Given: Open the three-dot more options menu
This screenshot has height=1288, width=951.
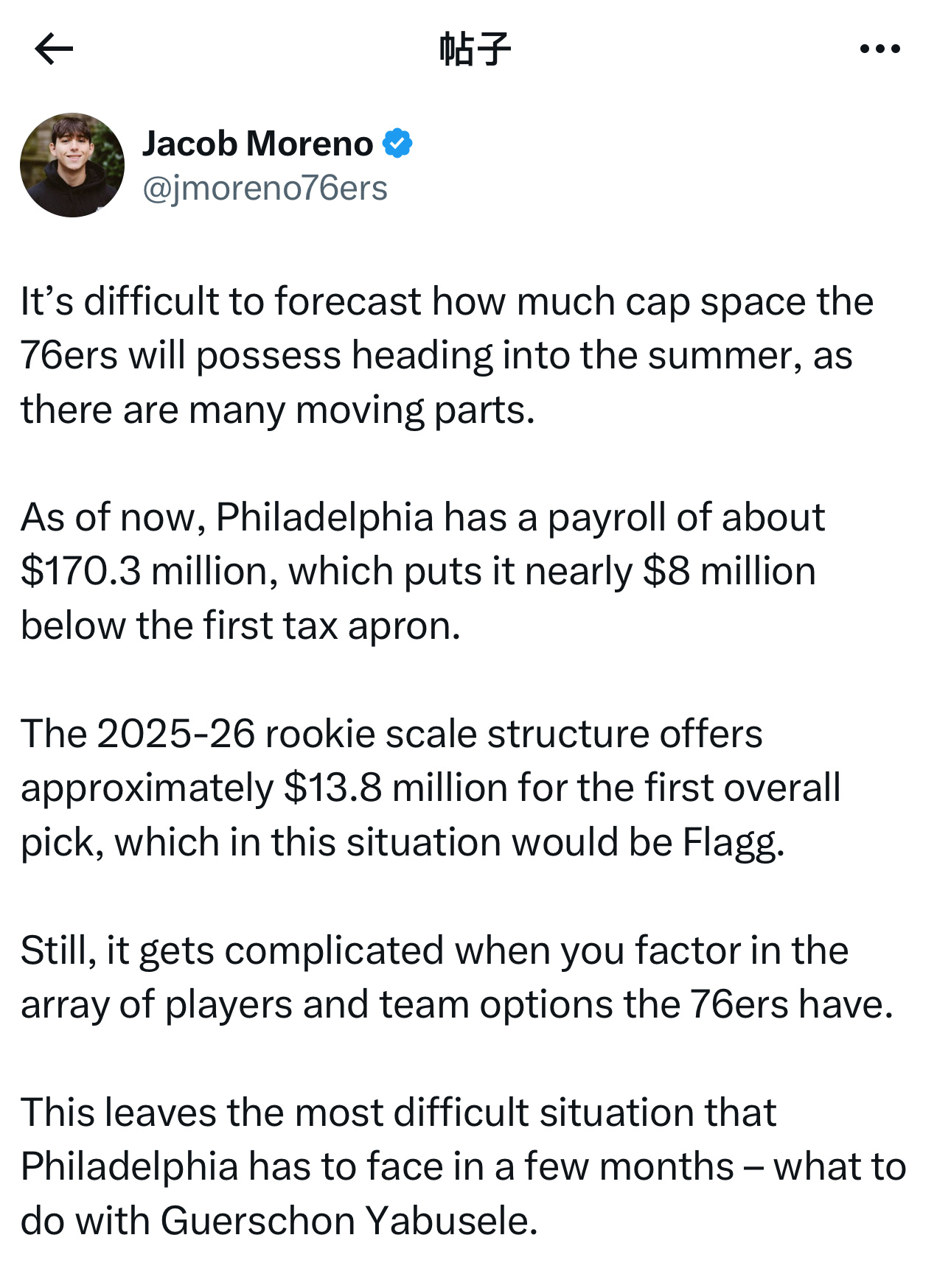Looking at the screenshot, I should click(880, 49).
